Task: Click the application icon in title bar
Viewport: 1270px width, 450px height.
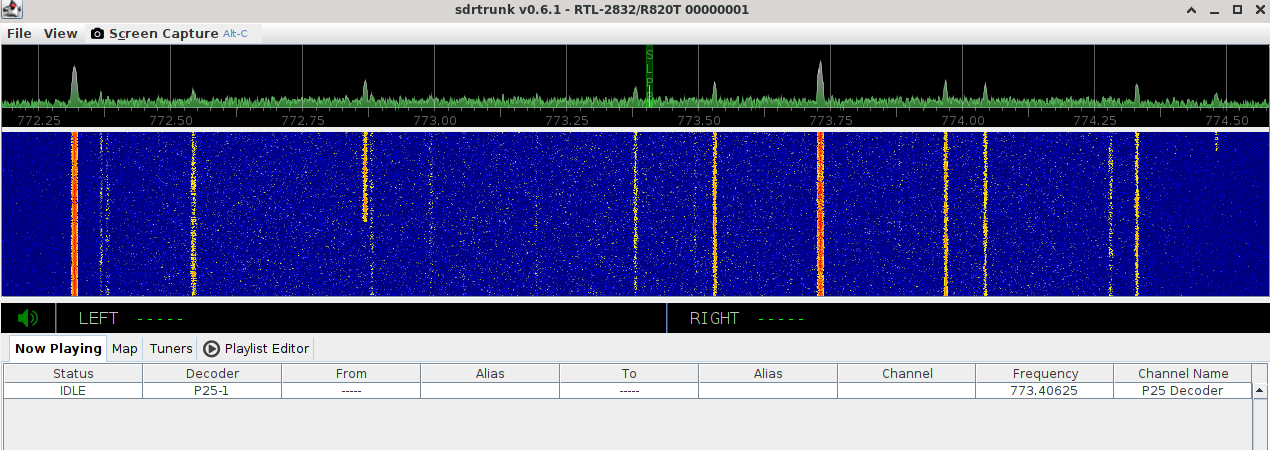Action: [12, 9]
